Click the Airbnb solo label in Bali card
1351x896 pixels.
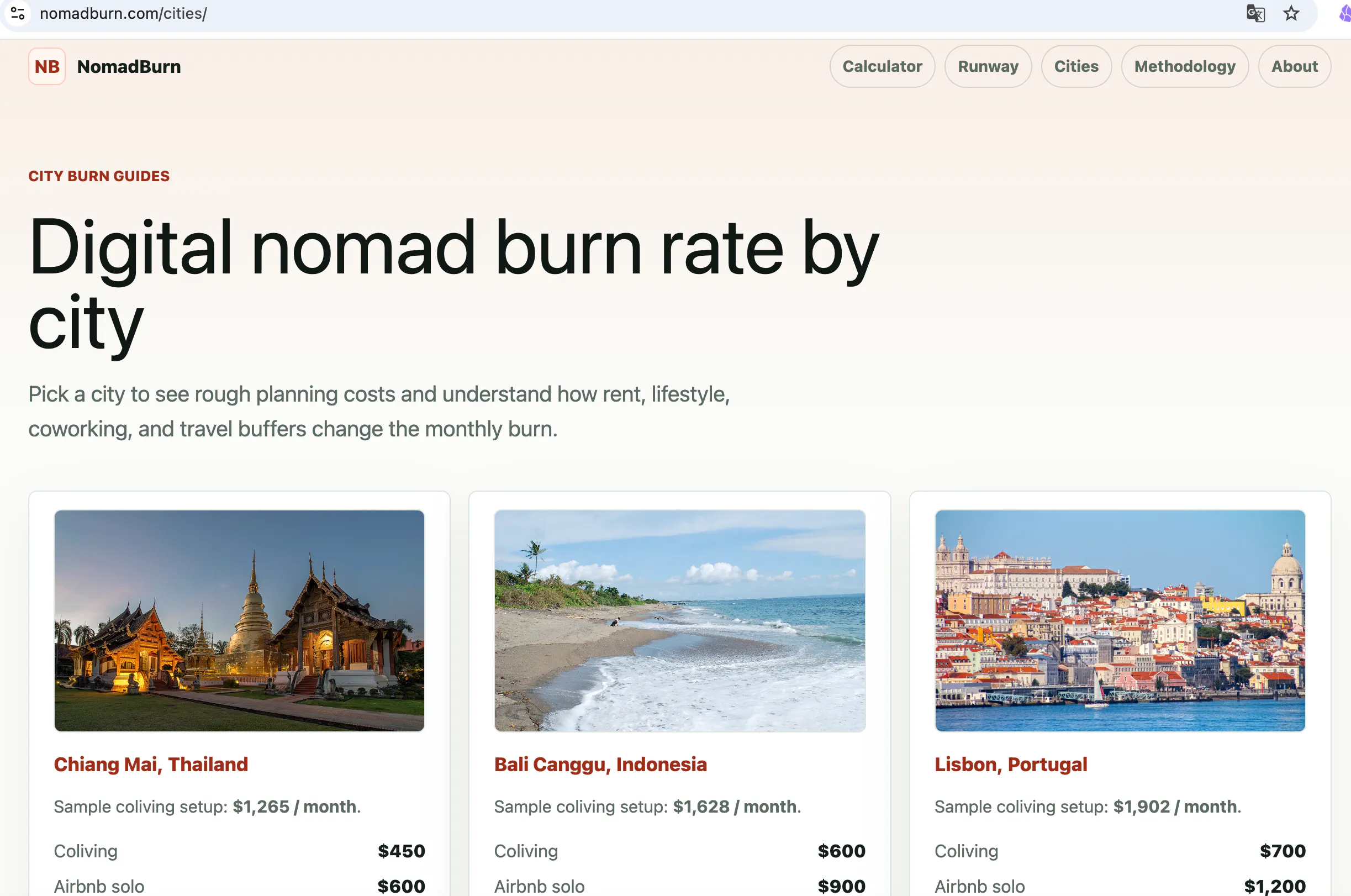click(539, 886)
